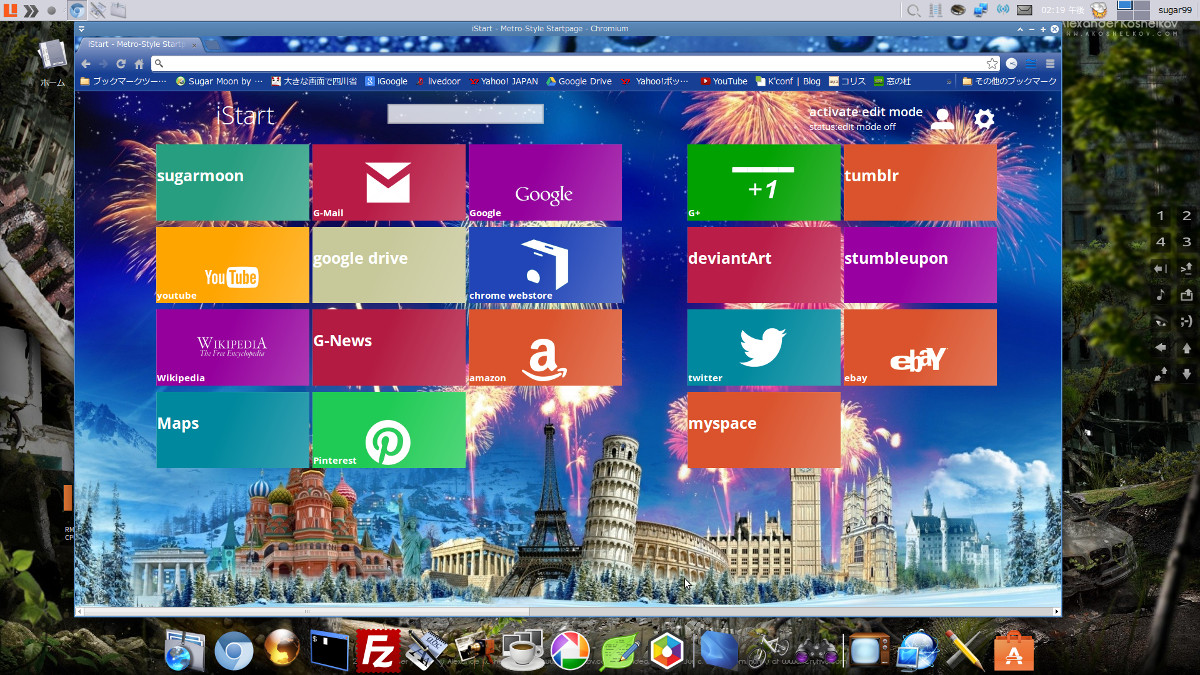The image size is (1200, 675).
Task: Open the YouTube bookmark in the bar
Action: 724,81
